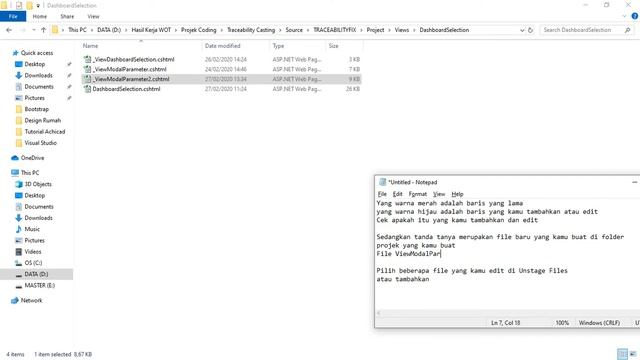
Task: Select This PC in navigation pane
Action: pos(30,173)
